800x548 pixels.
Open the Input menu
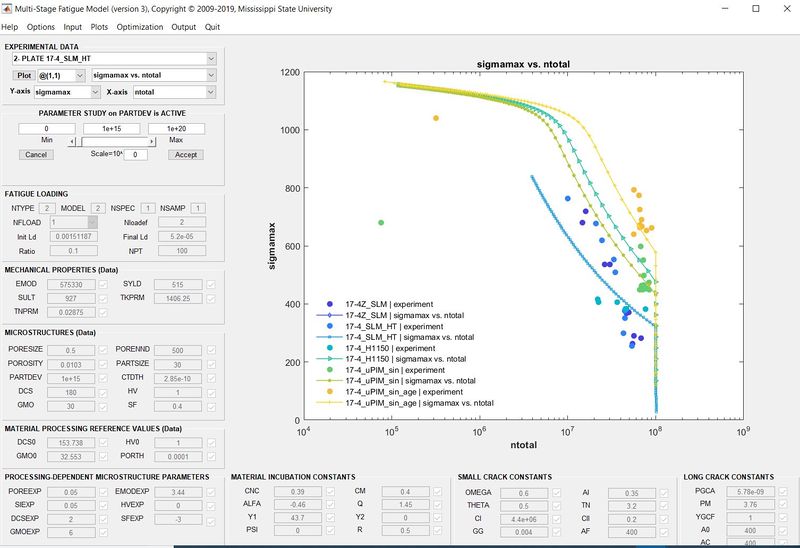[x=72, y=27]
